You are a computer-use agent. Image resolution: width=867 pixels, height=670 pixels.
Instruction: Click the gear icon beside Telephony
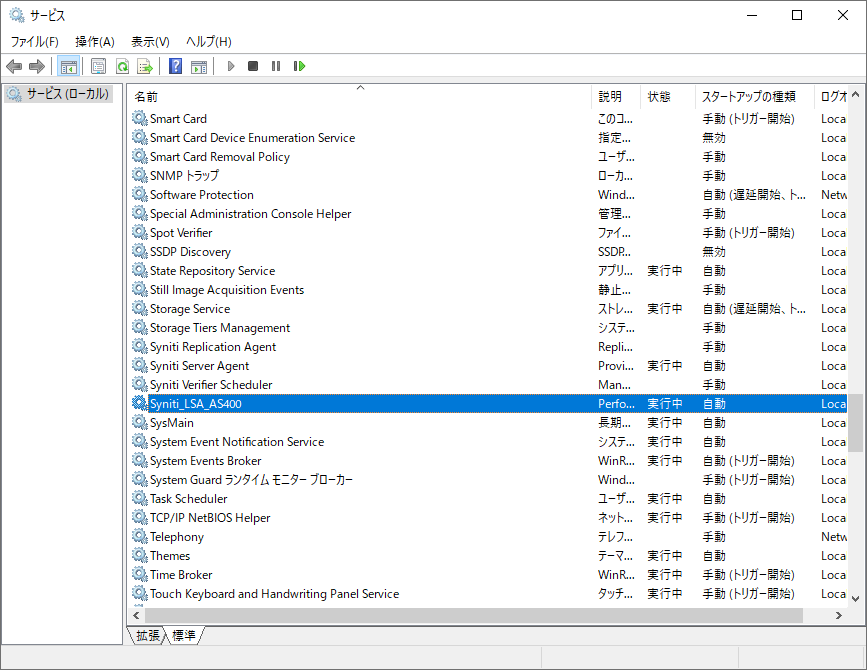(x=140, y=537)
